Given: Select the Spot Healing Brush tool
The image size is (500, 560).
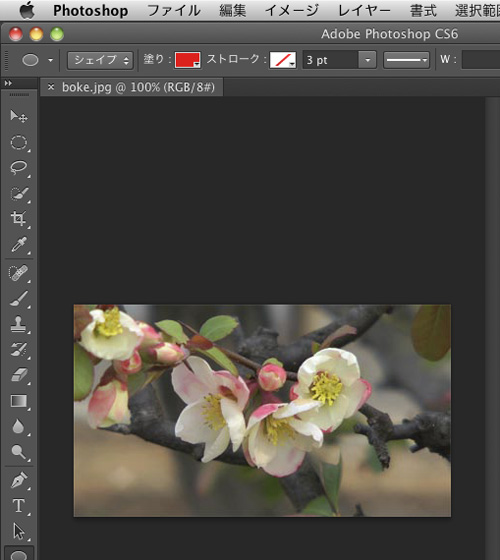Looking at the screenshot, I should [19, 273].
